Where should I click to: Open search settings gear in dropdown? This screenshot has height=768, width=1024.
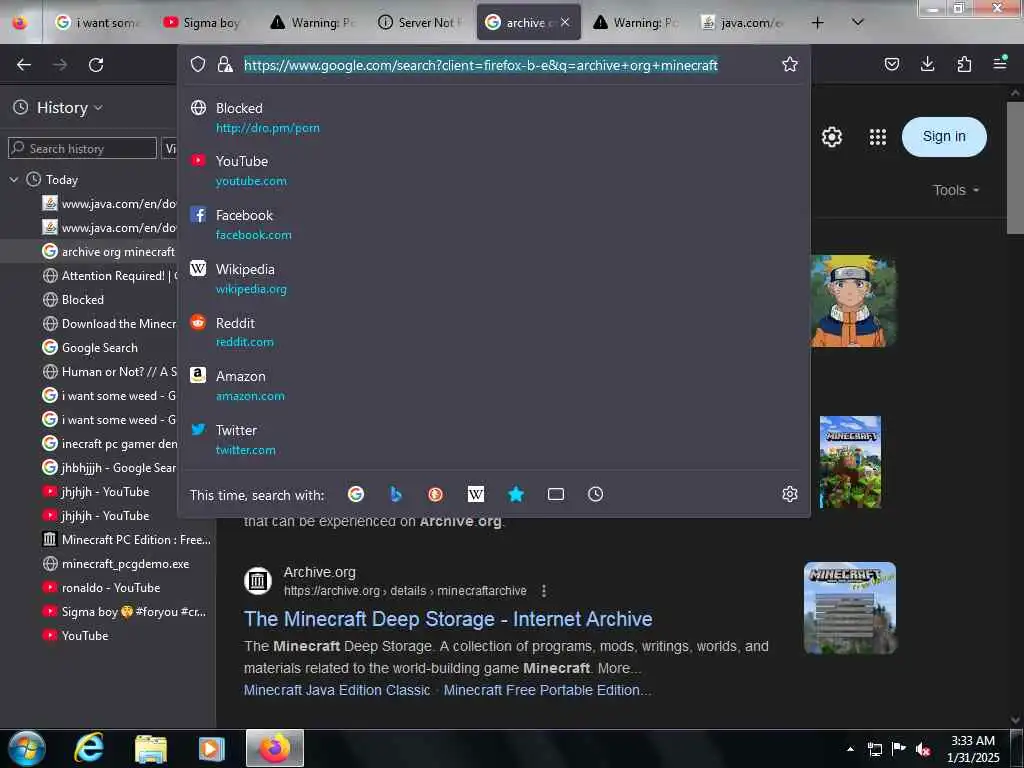point(790,494)
